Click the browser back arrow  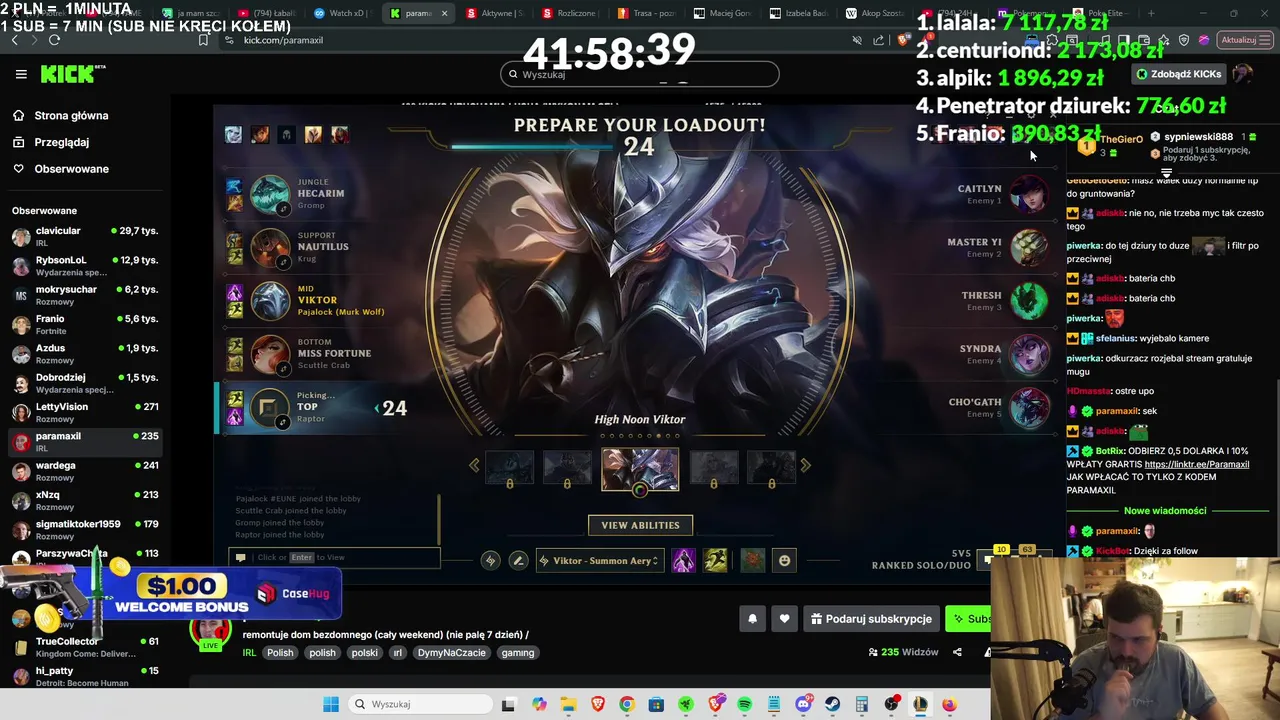[x=15, y=40]
